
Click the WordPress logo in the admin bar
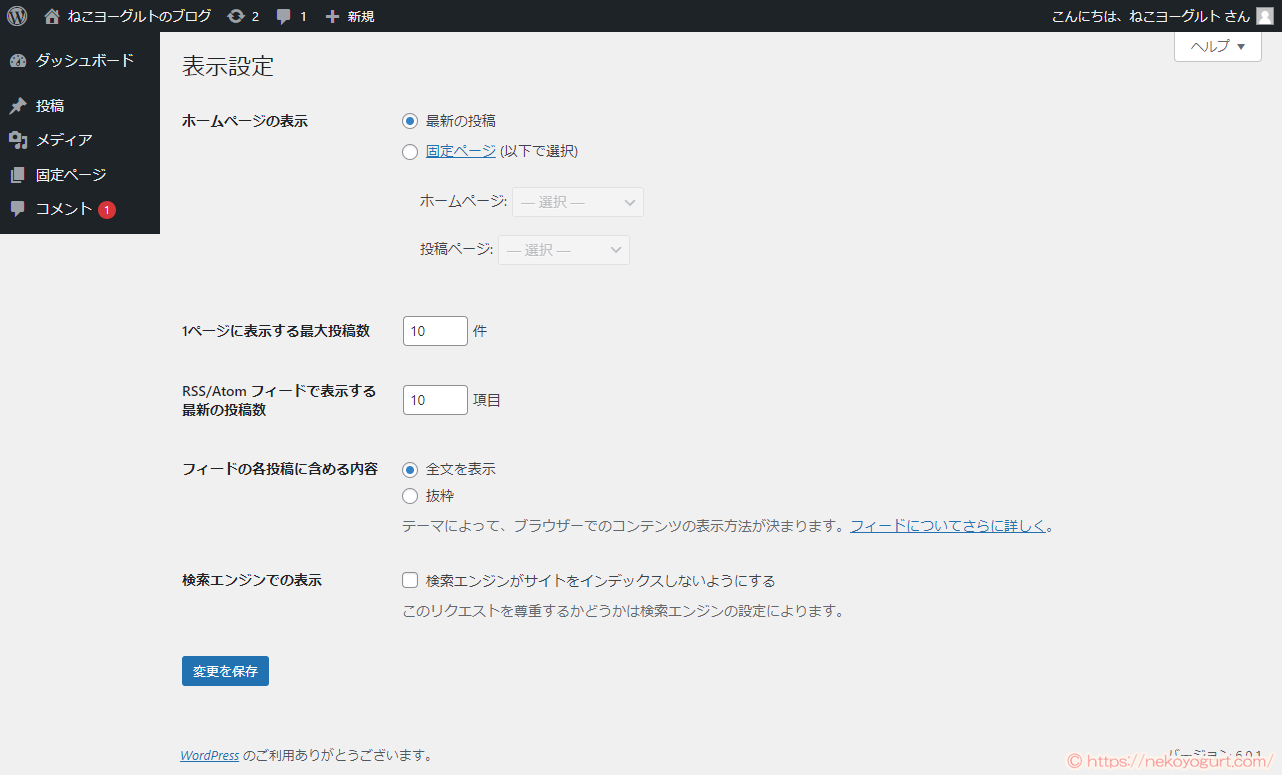click(x=16, y=15)
